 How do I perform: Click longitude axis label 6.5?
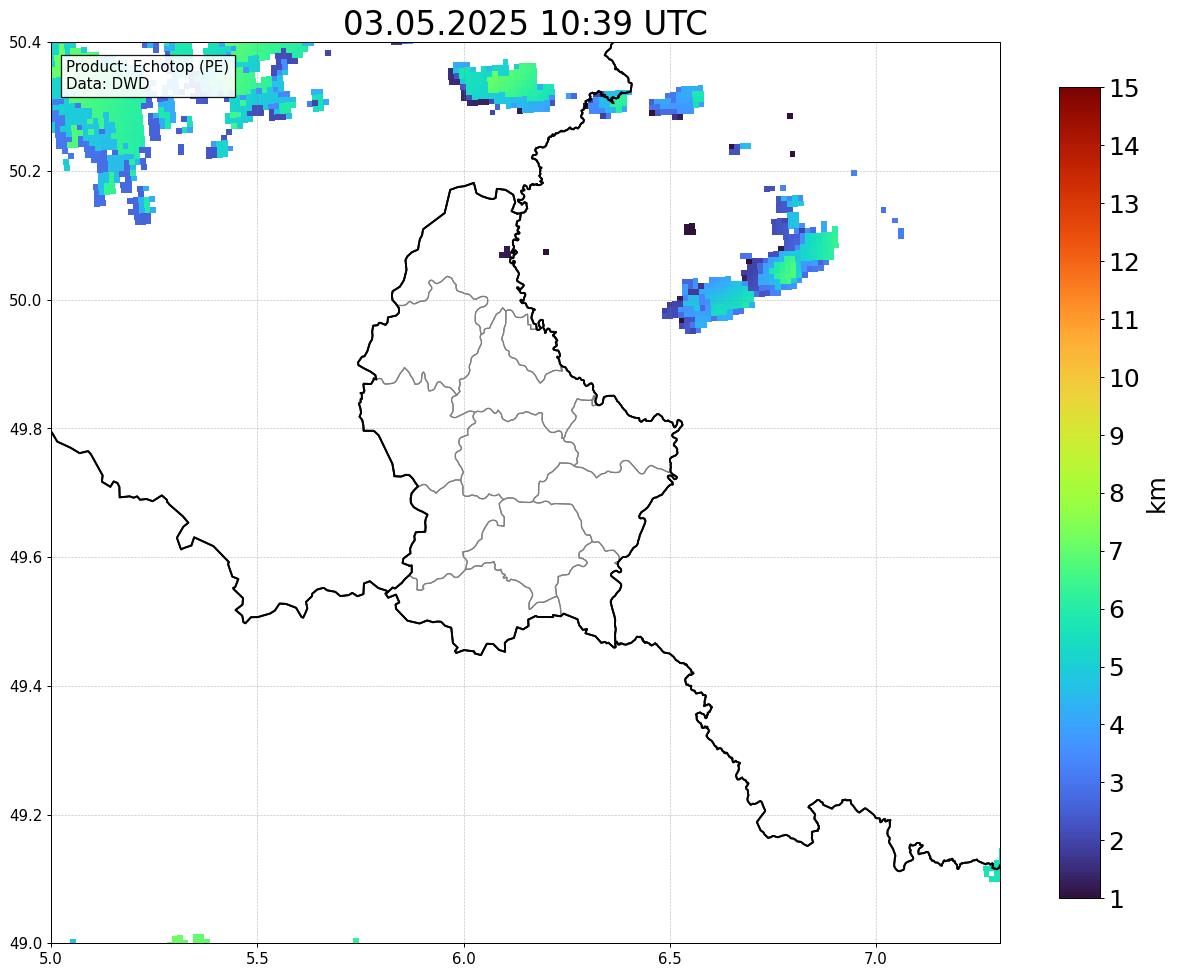point(670,959)
